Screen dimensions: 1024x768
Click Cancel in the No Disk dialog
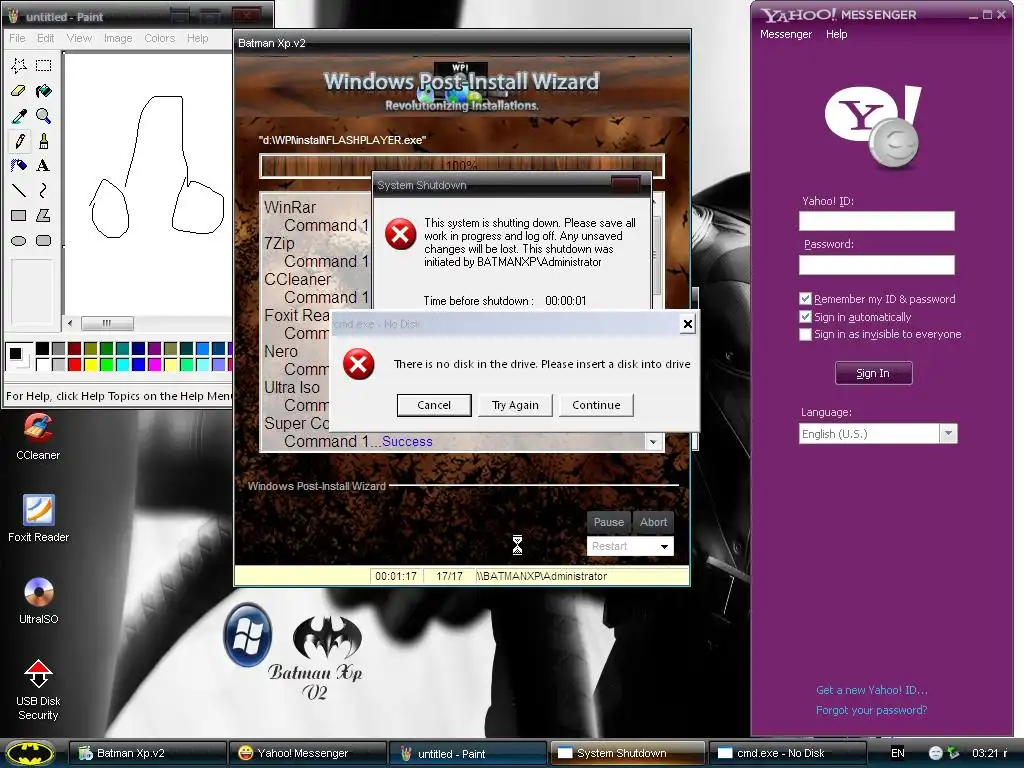(x=434, y=405)
